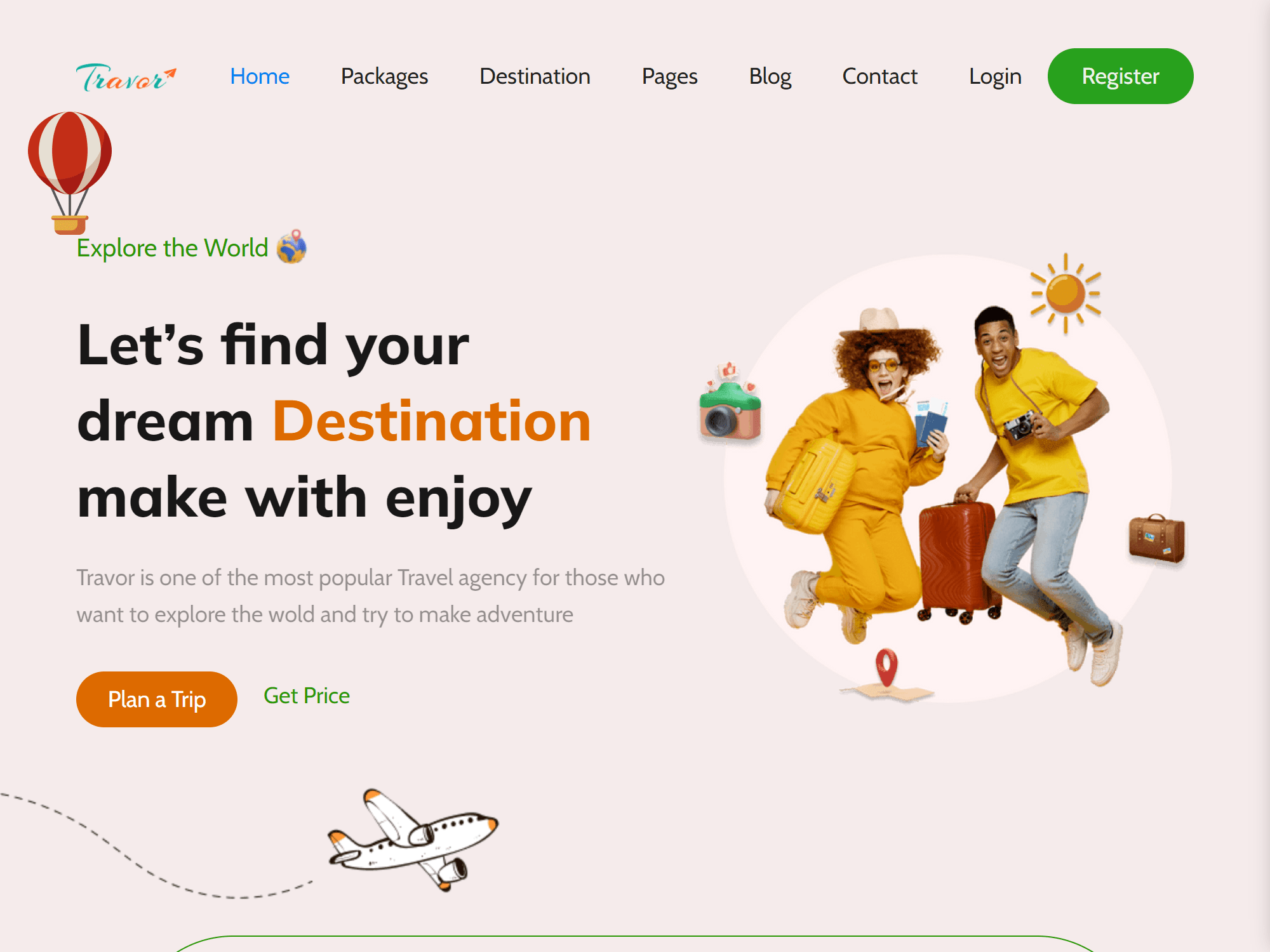Open the Blog menu
The height and width of the screenshot is (952, 1270).
coord(770,76)
